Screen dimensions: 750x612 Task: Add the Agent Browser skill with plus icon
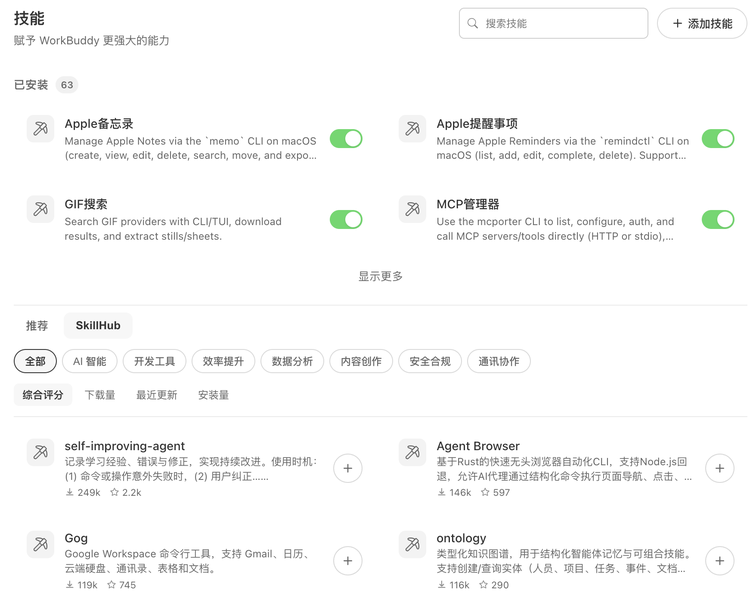coord(719,468)
